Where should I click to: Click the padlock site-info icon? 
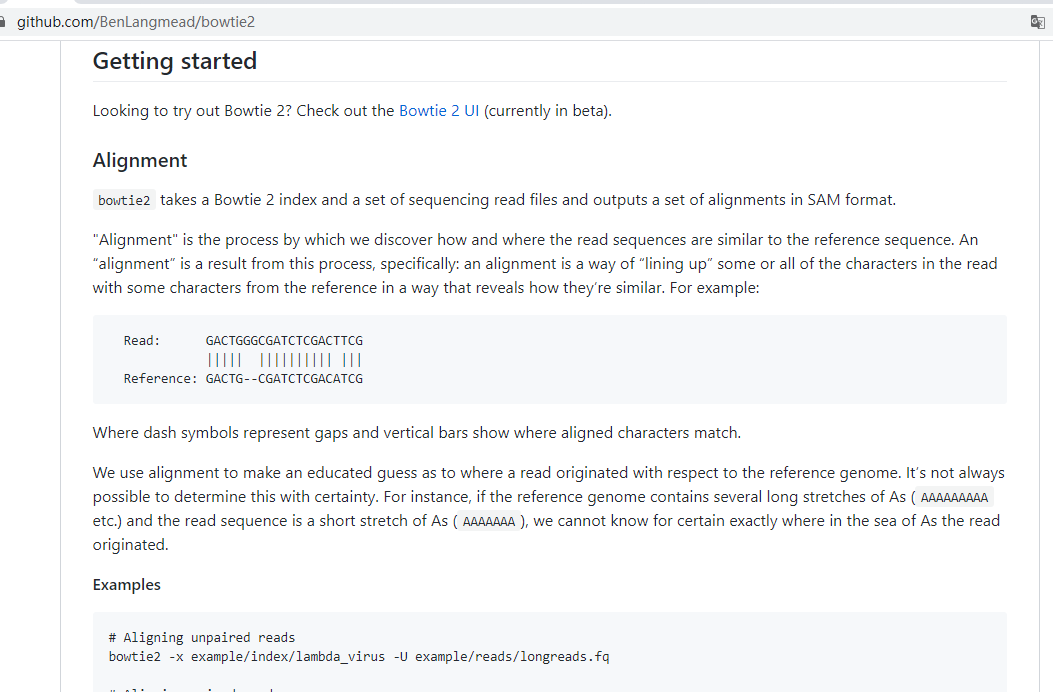(x=2, y=22)
